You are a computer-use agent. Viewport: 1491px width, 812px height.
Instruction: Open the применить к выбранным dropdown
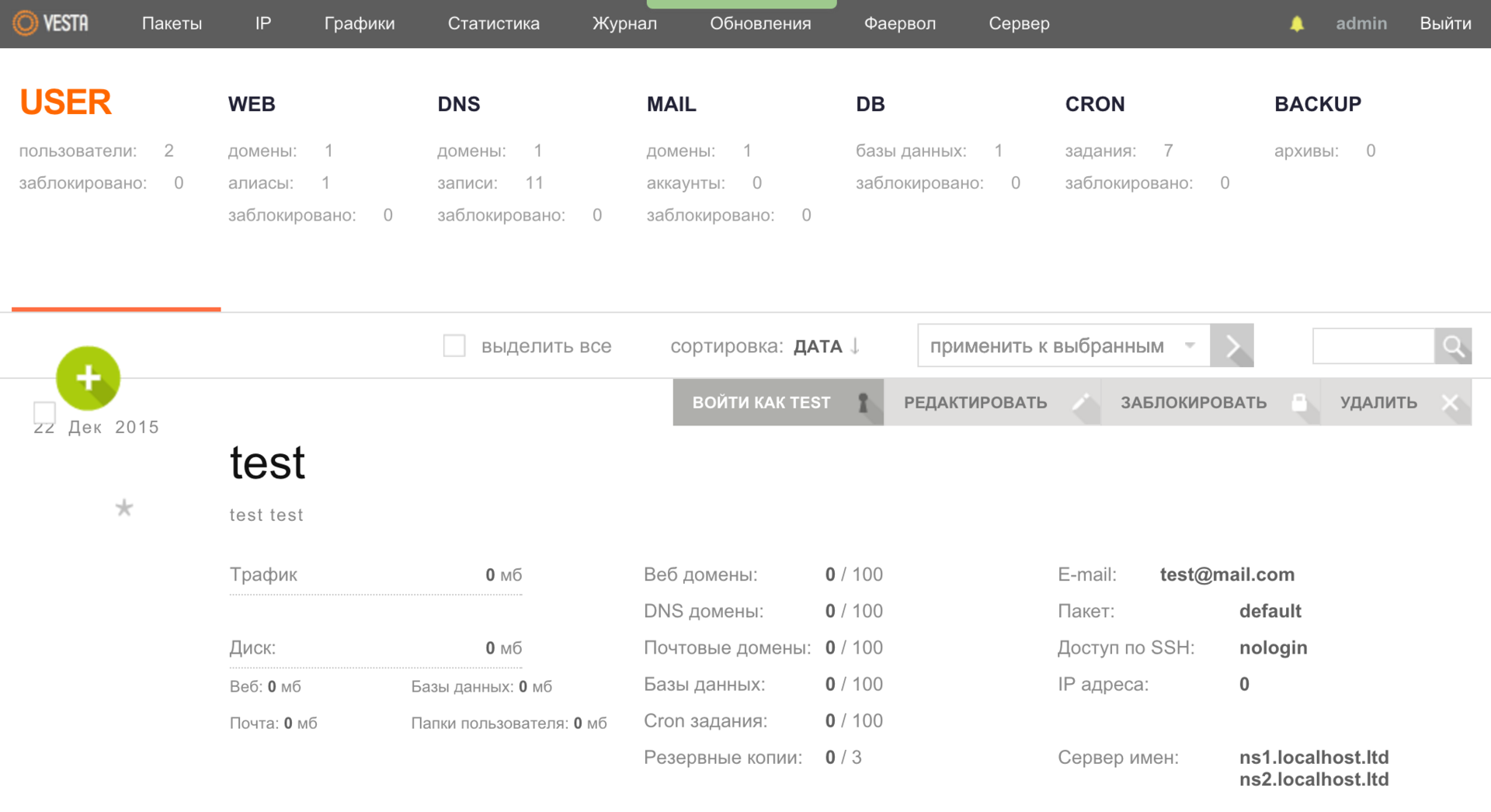pos(1064,345)
